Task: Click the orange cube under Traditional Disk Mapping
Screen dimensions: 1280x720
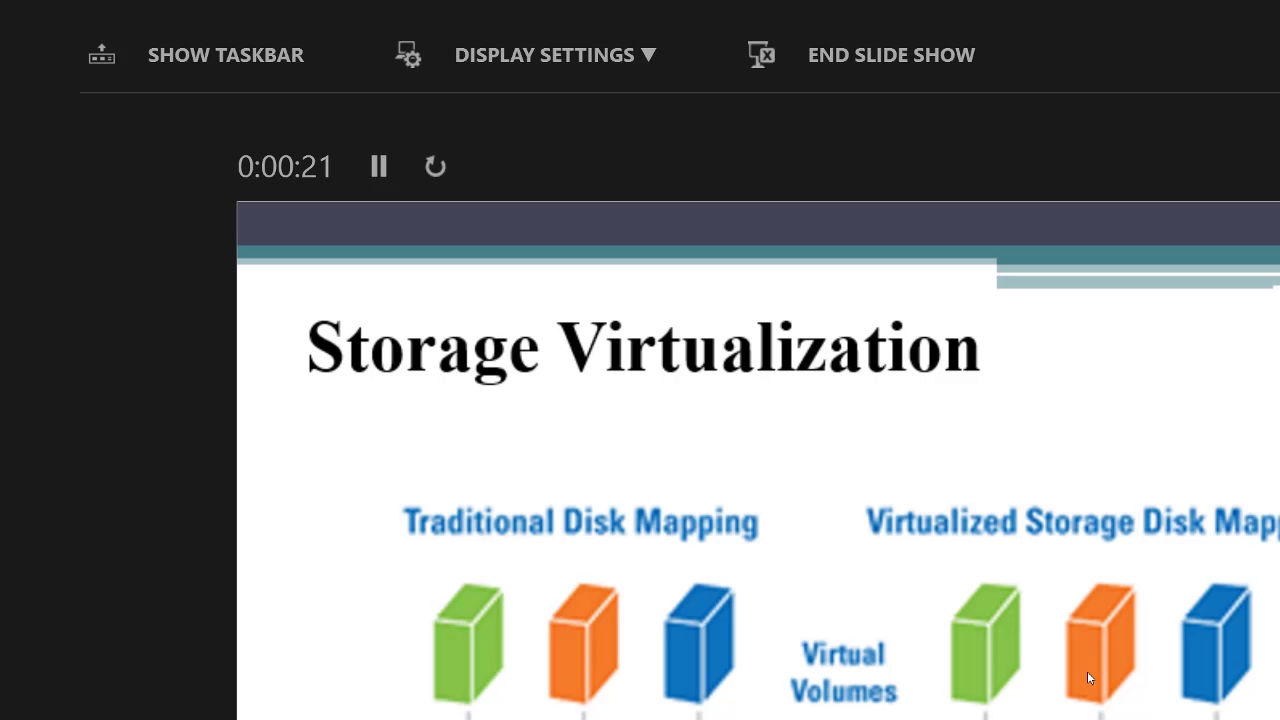Action: [x=583, y=643]
